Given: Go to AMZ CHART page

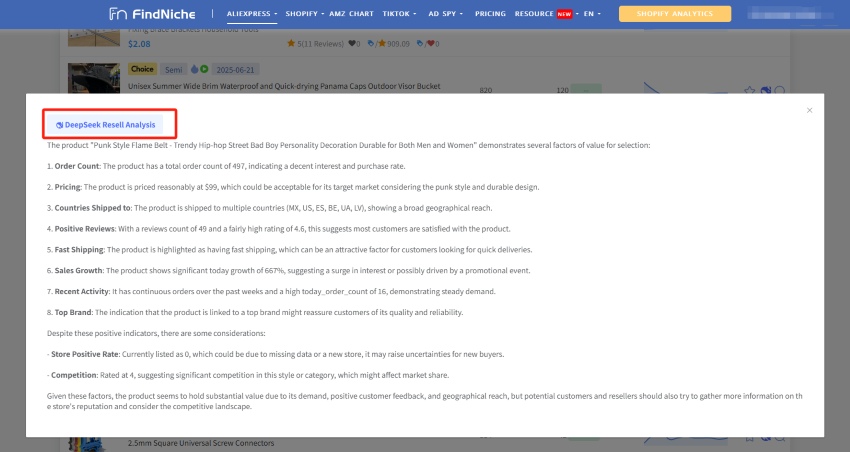Looking at the screenshot, I should click(x=351, y=14).
